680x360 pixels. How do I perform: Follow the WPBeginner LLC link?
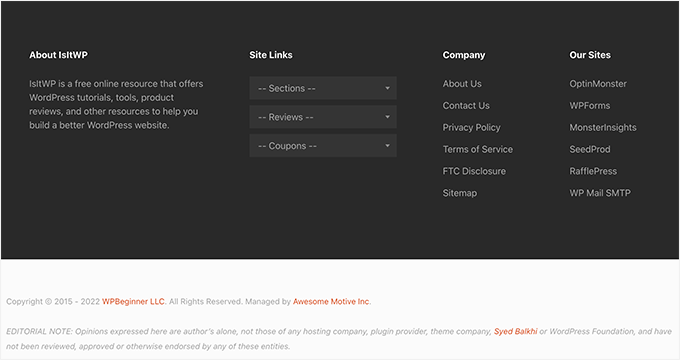point(134,301)
